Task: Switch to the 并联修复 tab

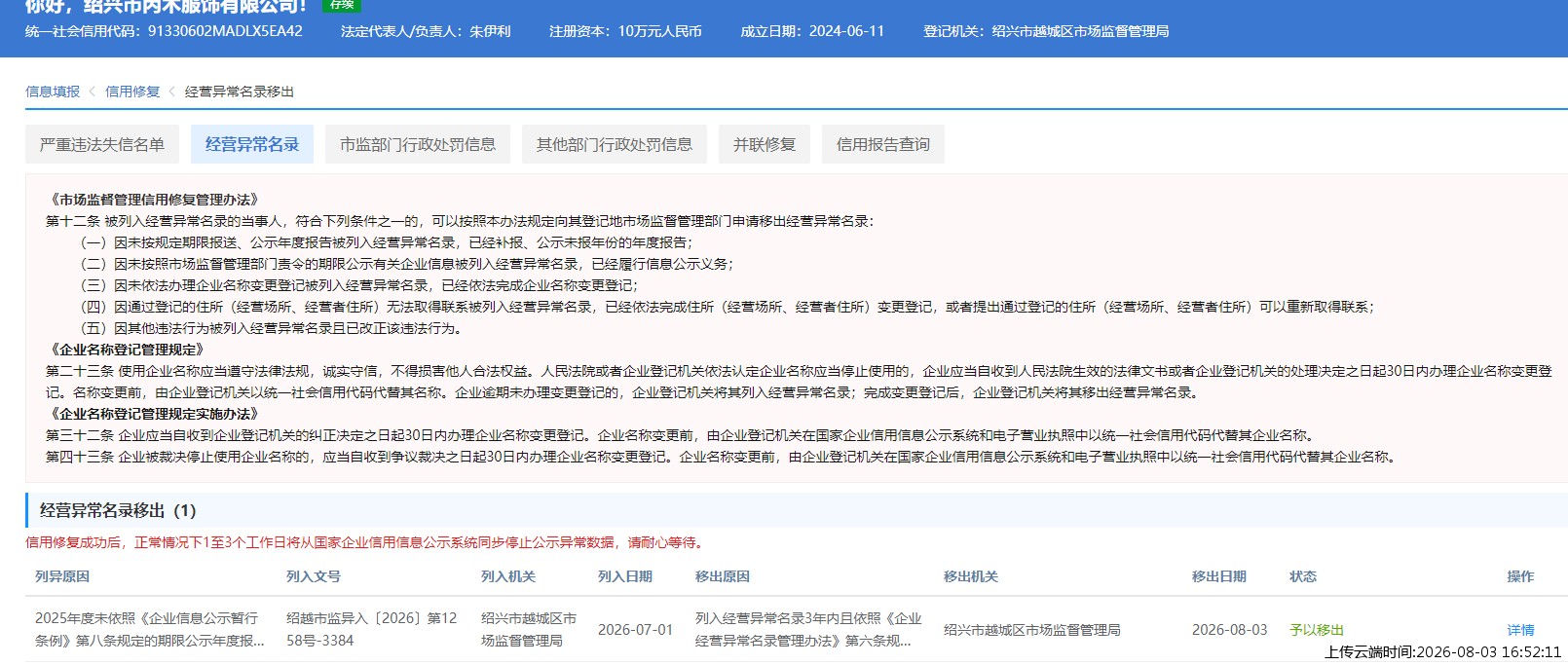Action: tap(765, 144)
